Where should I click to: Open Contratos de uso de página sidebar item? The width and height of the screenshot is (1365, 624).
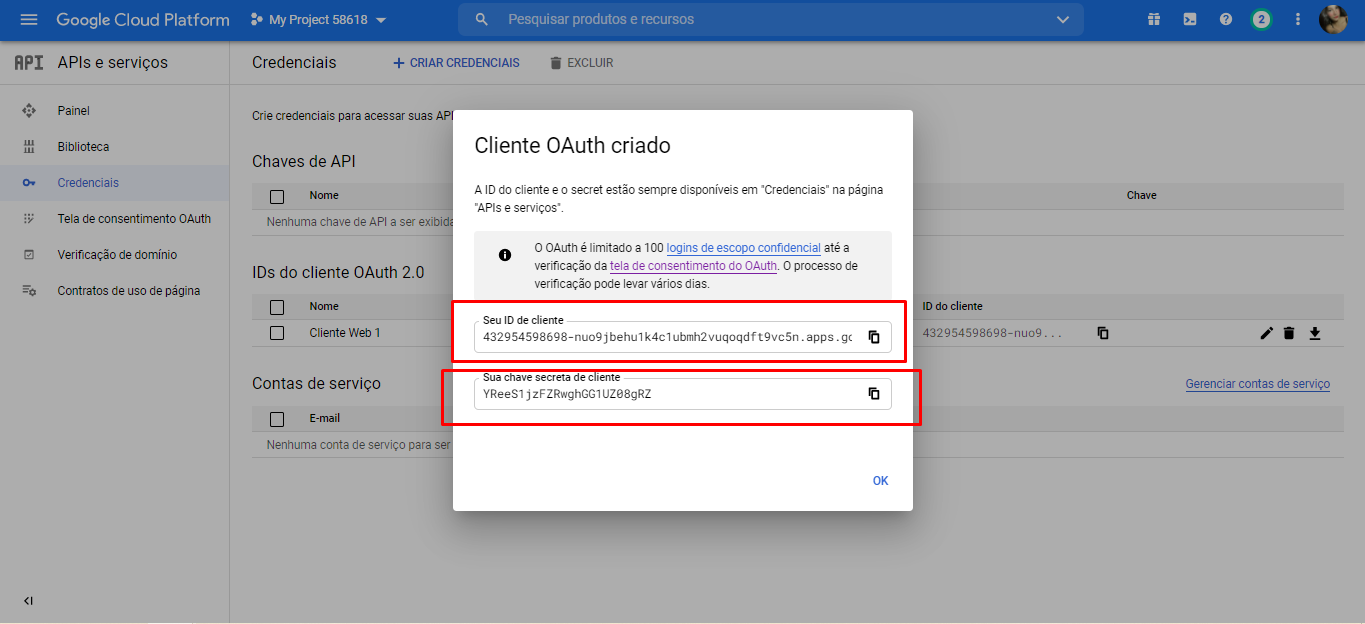(129, 291)
